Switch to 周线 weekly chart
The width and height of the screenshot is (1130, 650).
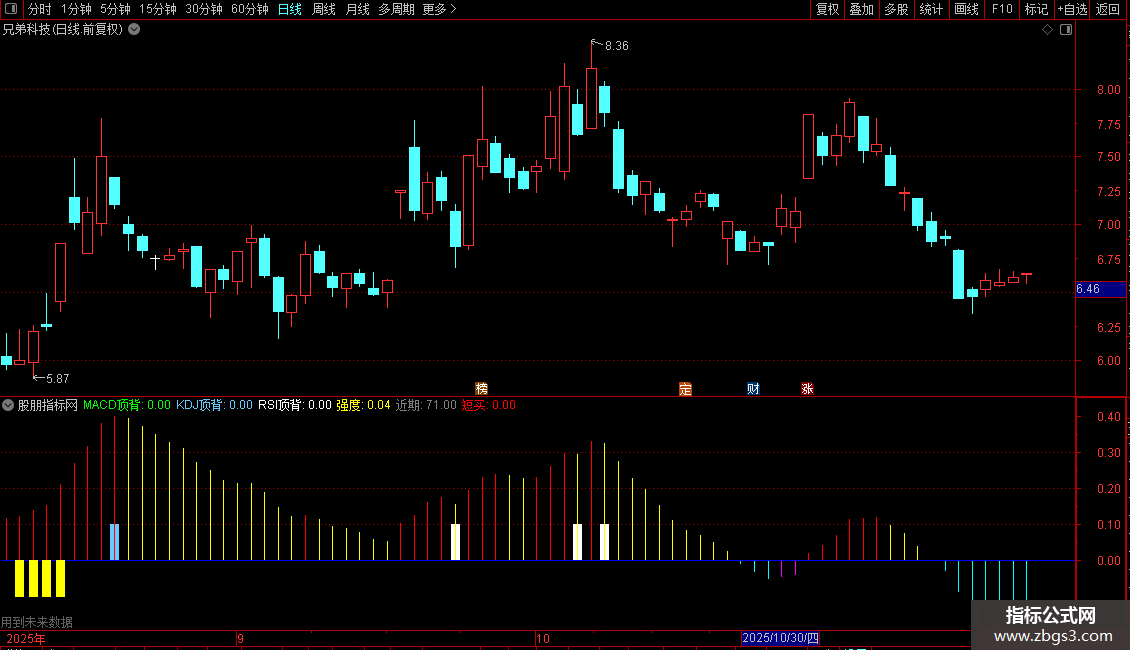[x=324, y=9]
